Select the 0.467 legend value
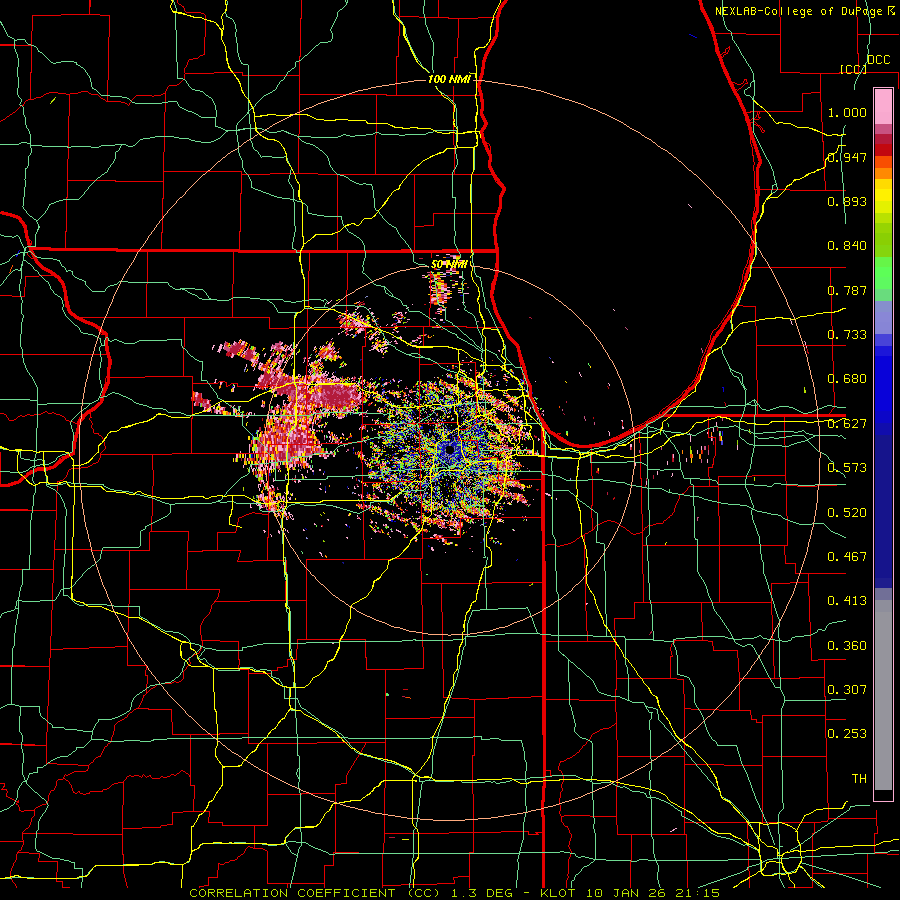Image resolution: width=900 pixels, height=900 pixels. point(847,557)
